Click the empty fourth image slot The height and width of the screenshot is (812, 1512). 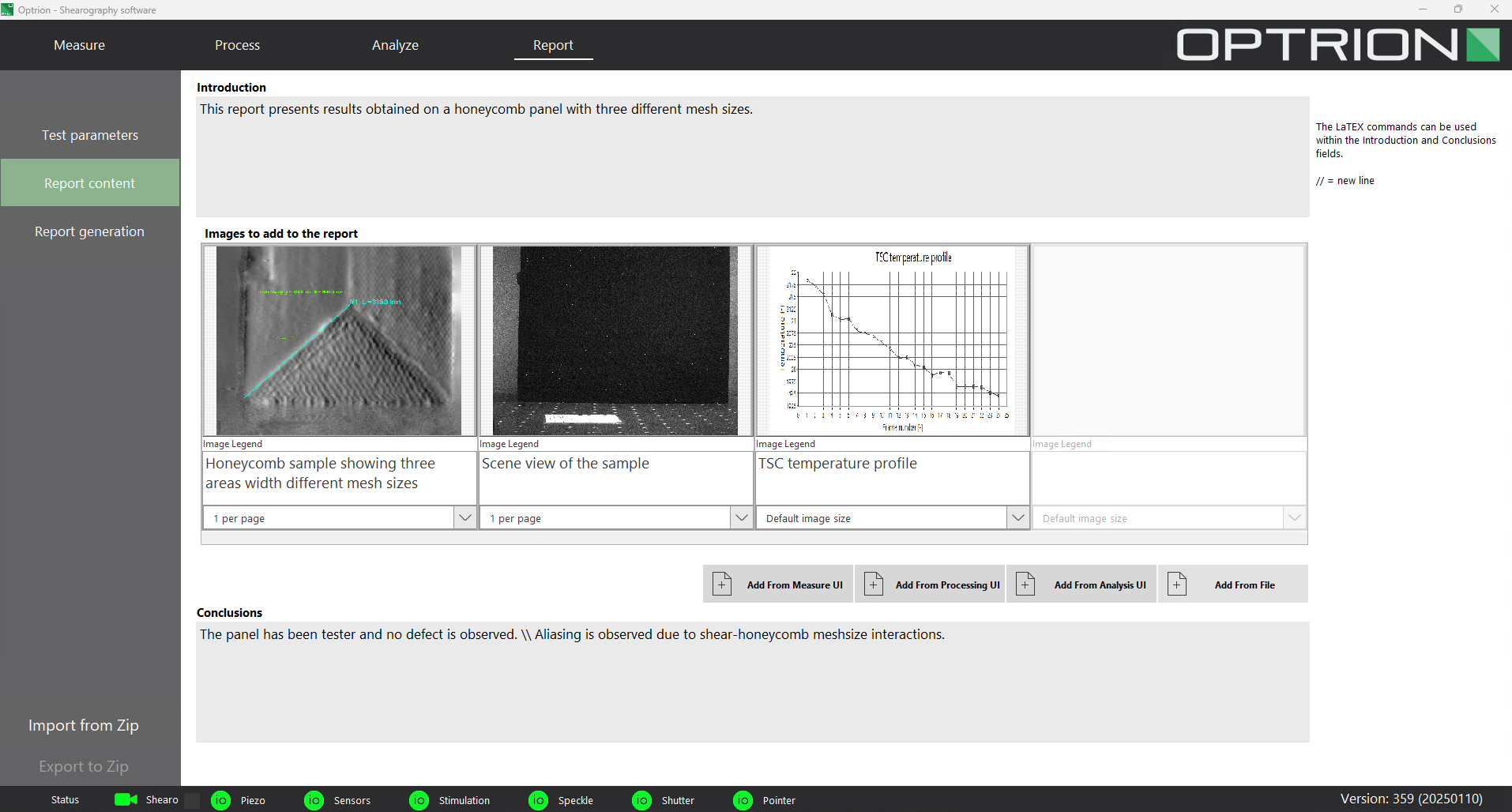coord(1169,340)
